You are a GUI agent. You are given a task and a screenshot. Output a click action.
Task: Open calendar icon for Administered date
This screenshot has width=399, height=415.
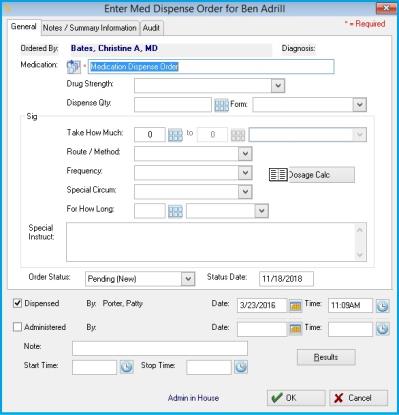(295, 329)
